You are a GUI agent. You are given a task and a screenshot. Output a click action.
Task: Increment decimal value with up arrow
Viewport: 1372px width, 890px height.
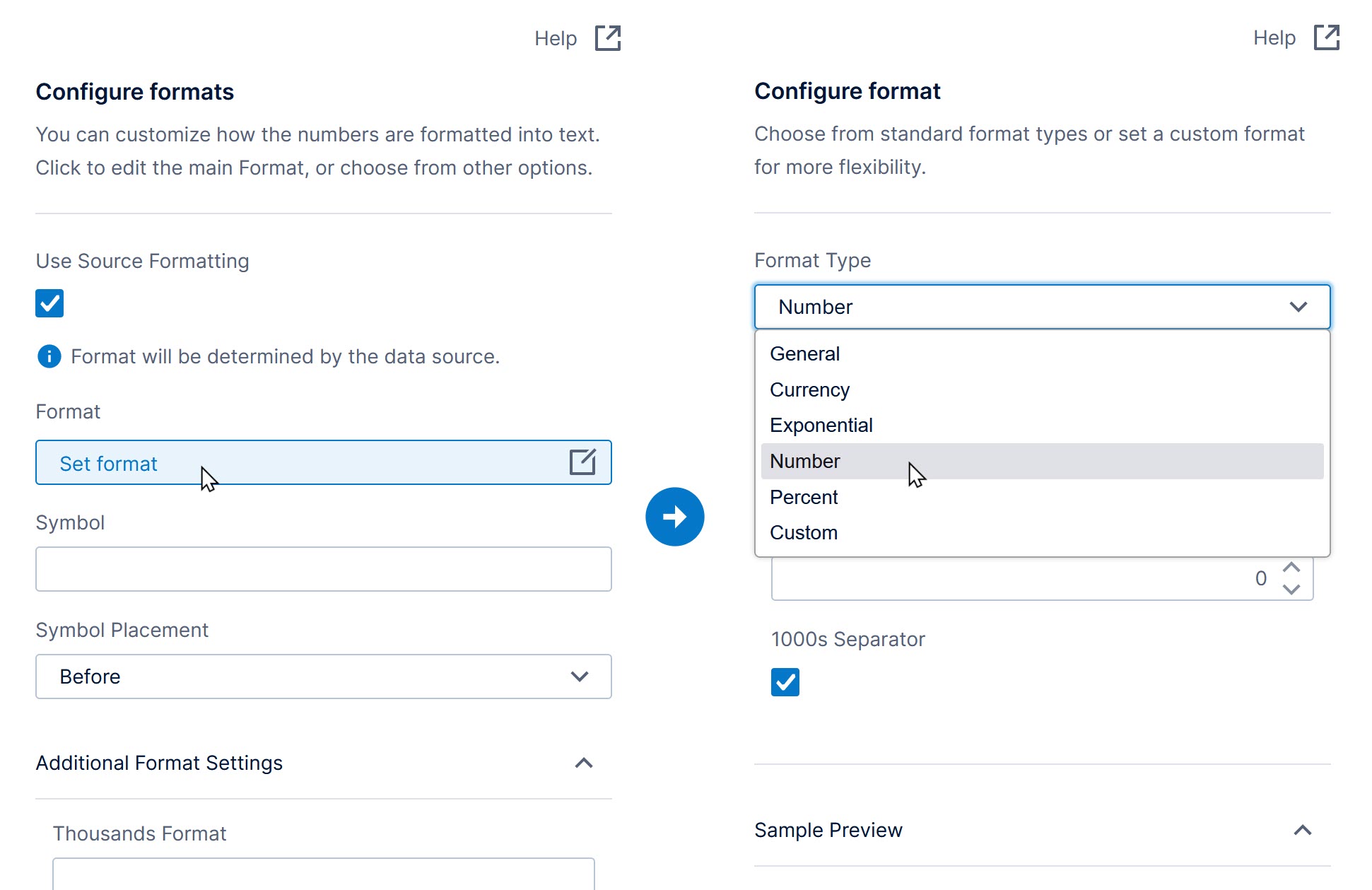pyautogui.click(x=1291, y=568)
